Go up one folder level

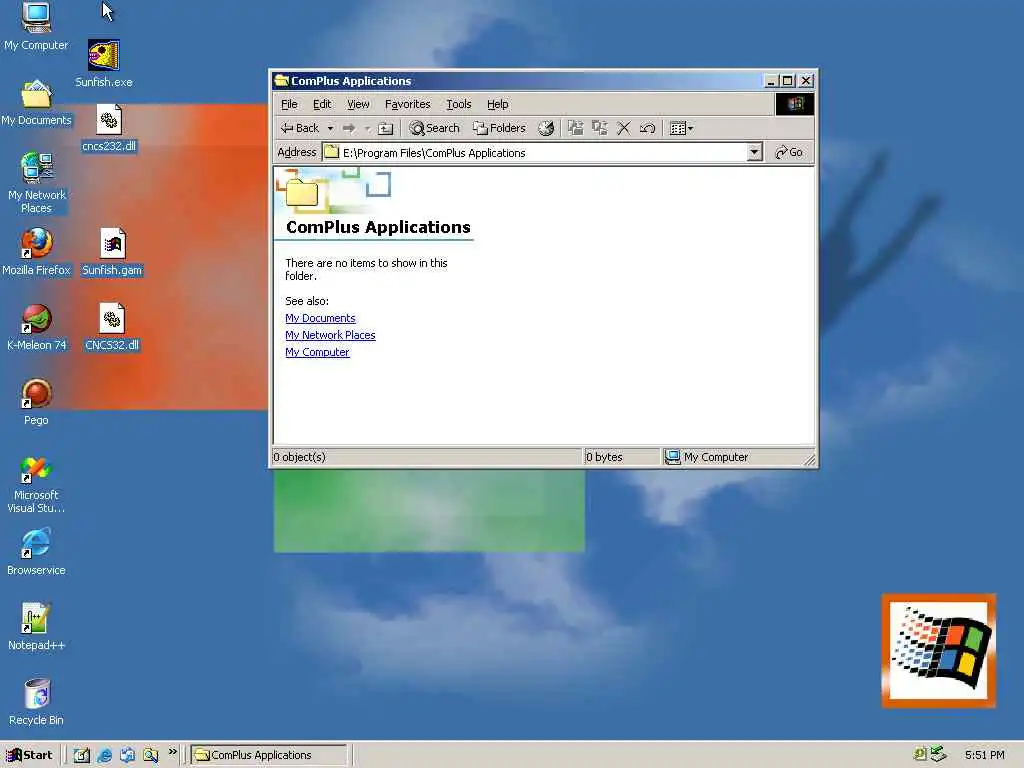tap(385, 128)
